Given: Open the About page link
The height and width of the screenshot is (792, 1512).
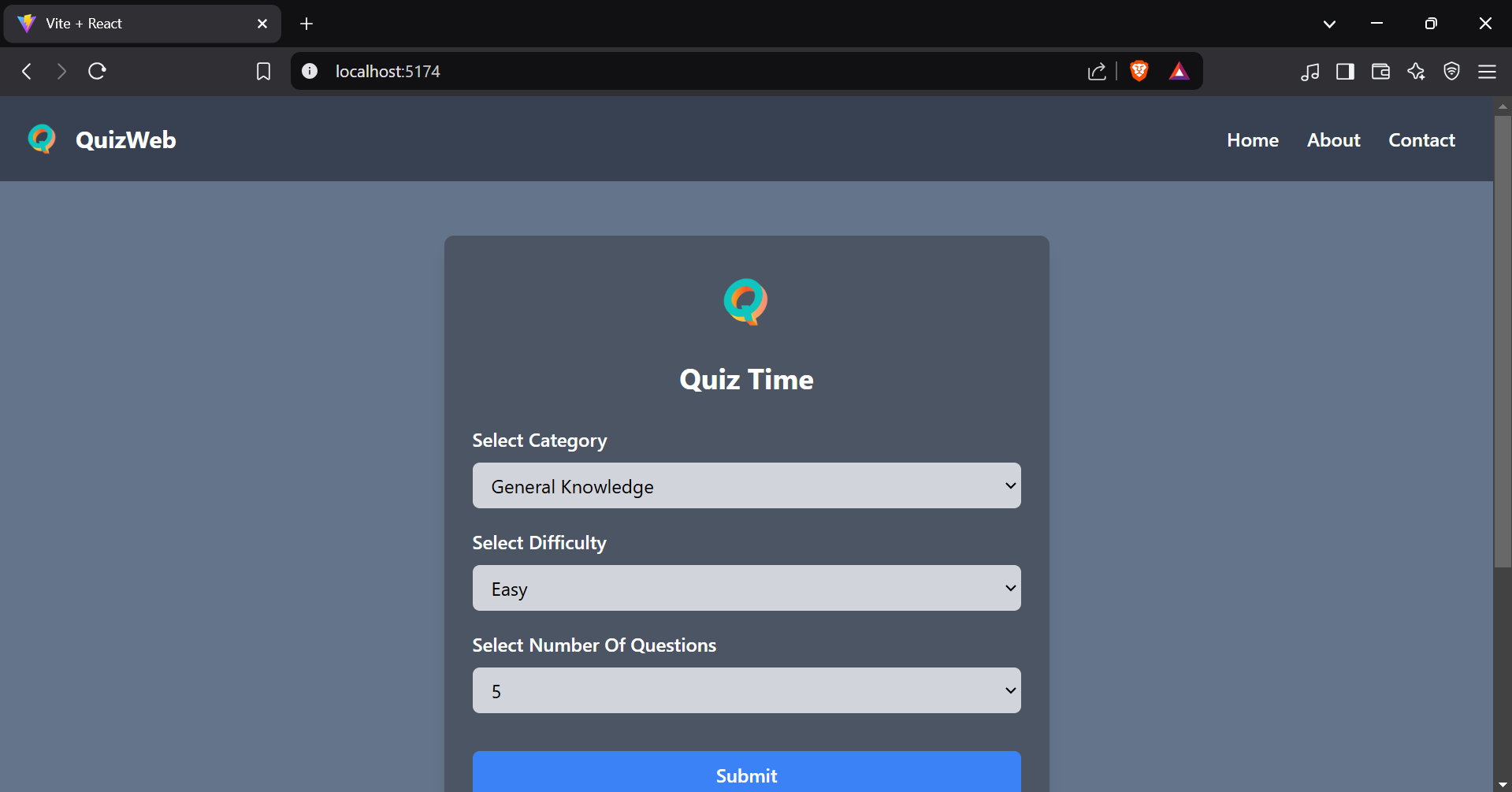Looking at the screenshot, I should [x=1333, y=140].
